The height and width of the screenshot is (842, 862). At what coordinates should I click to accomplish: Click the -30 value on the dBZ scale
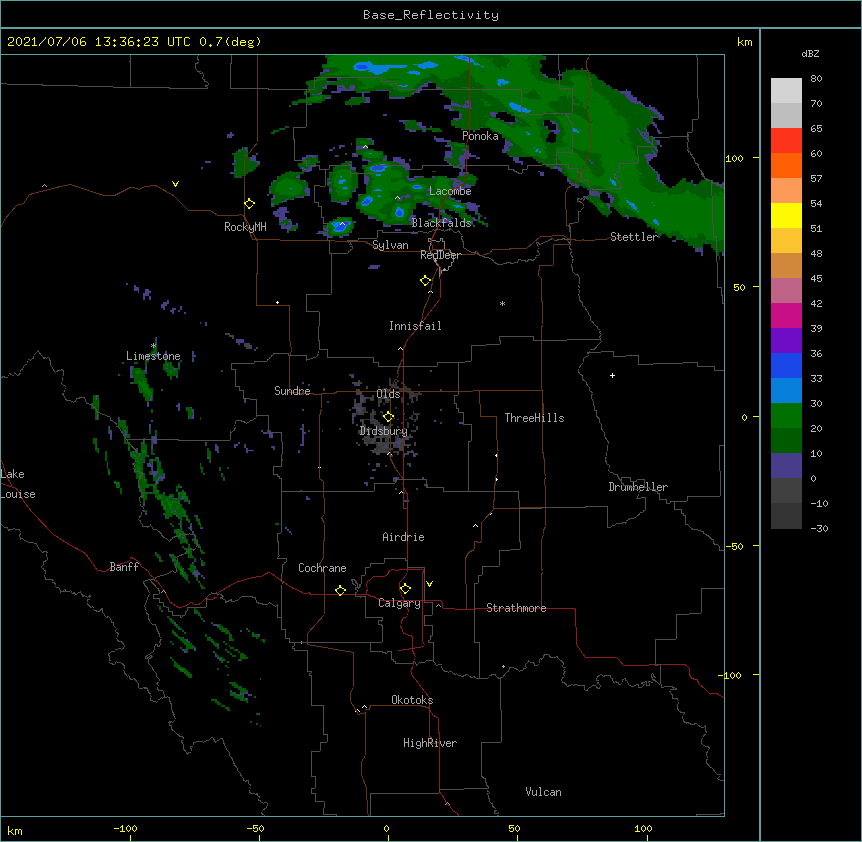(819, 528)
